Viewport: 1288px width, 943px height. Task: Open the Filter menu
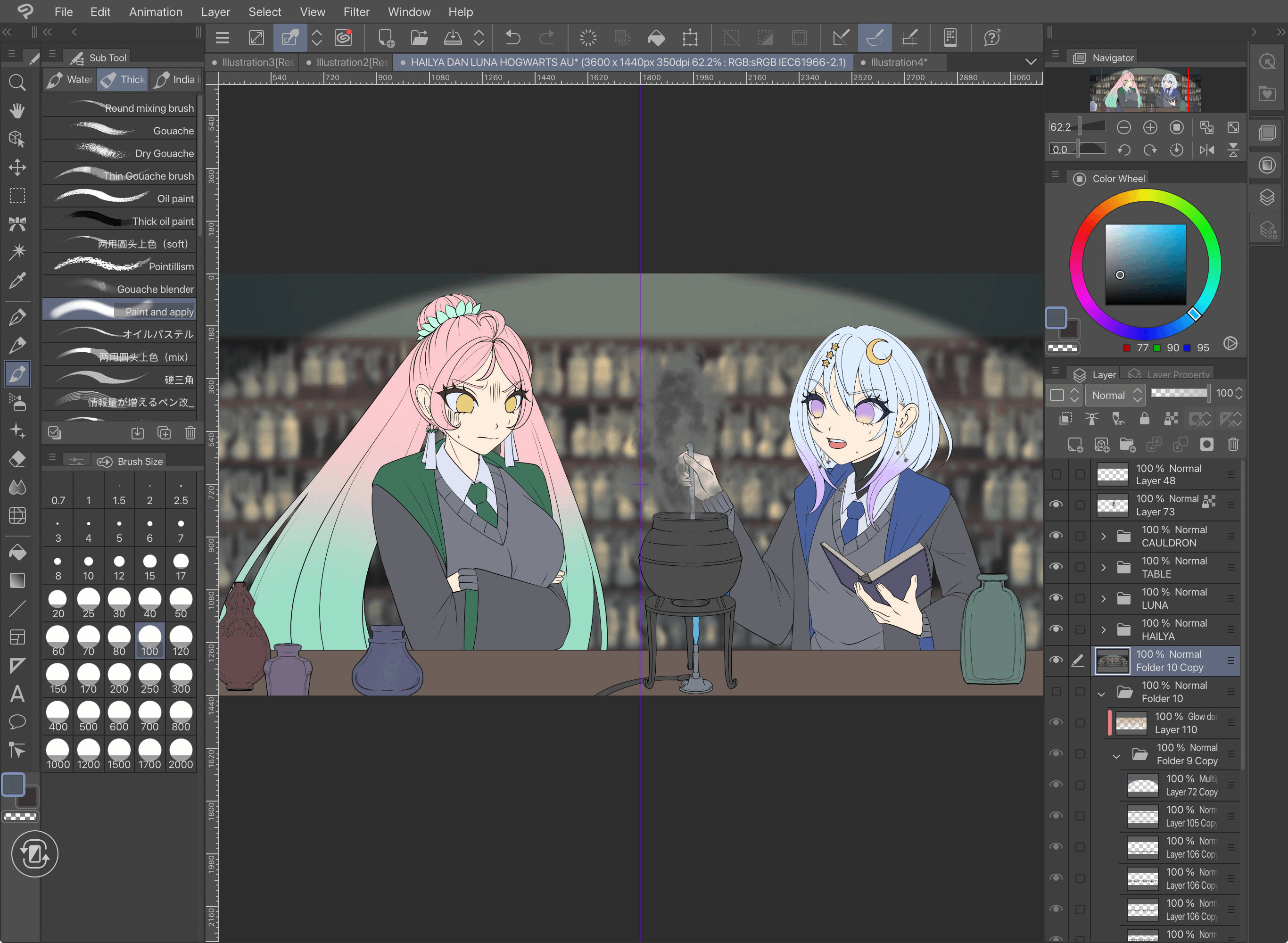[356, 11]
